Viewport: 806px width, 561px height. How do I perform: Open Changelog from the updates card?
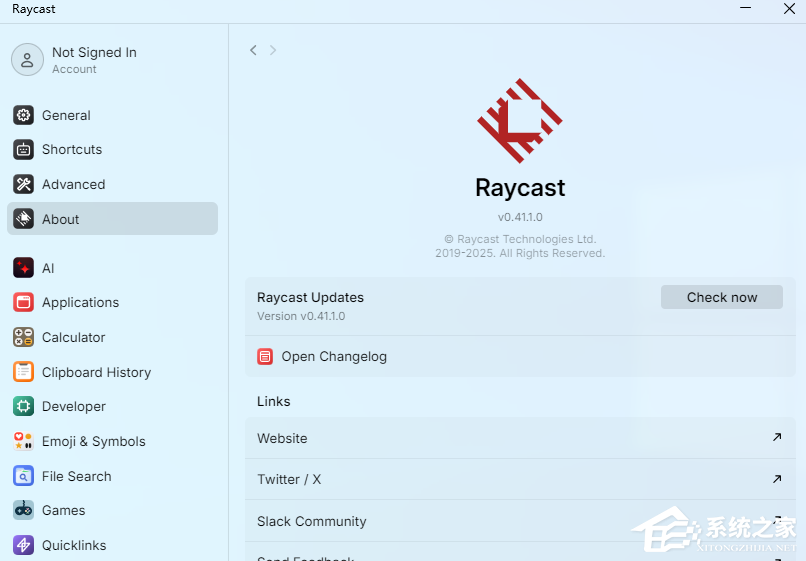520,356
